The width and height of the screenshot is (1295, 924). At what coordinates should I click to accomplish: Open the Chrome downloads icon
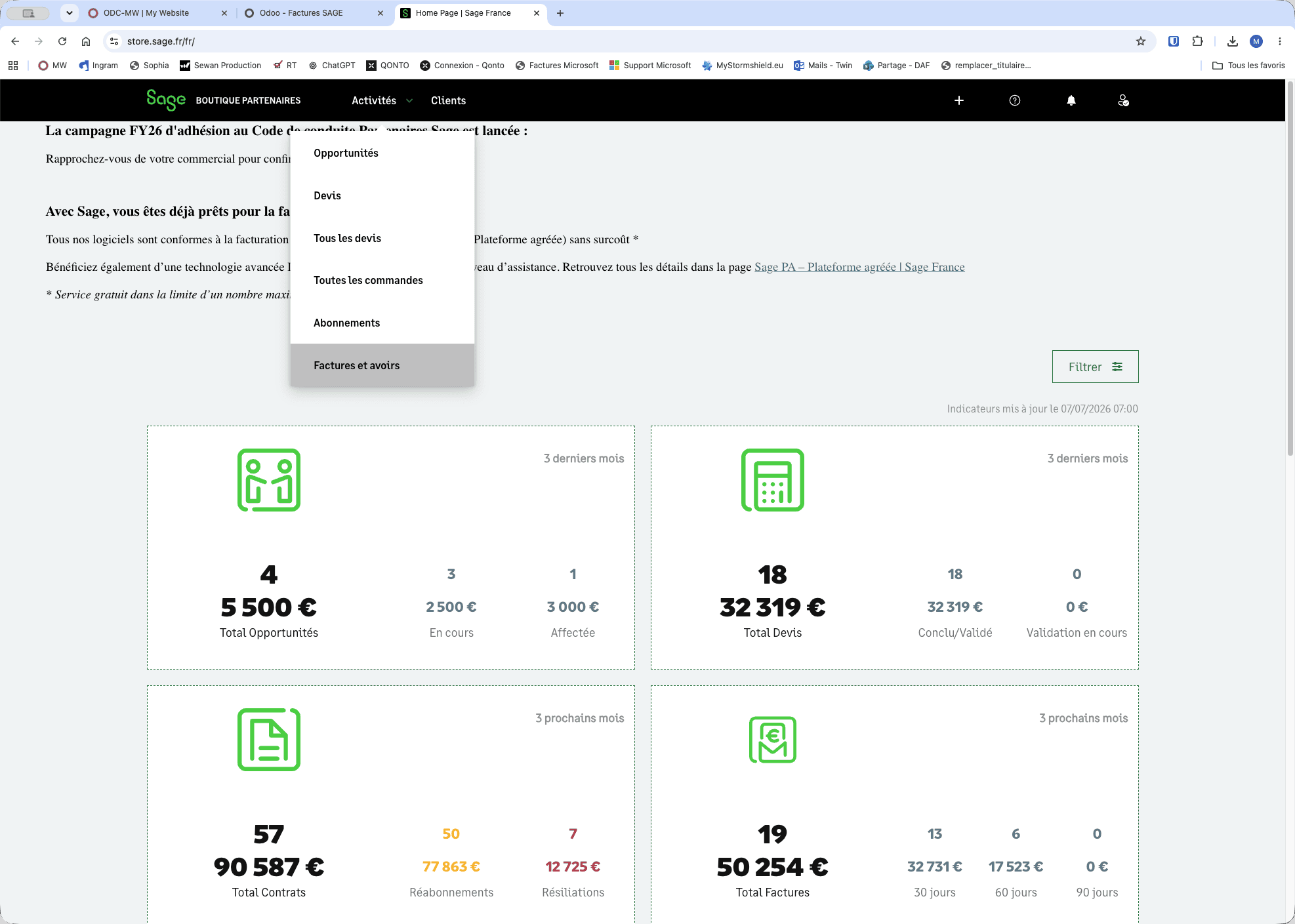pos(1233,41)
